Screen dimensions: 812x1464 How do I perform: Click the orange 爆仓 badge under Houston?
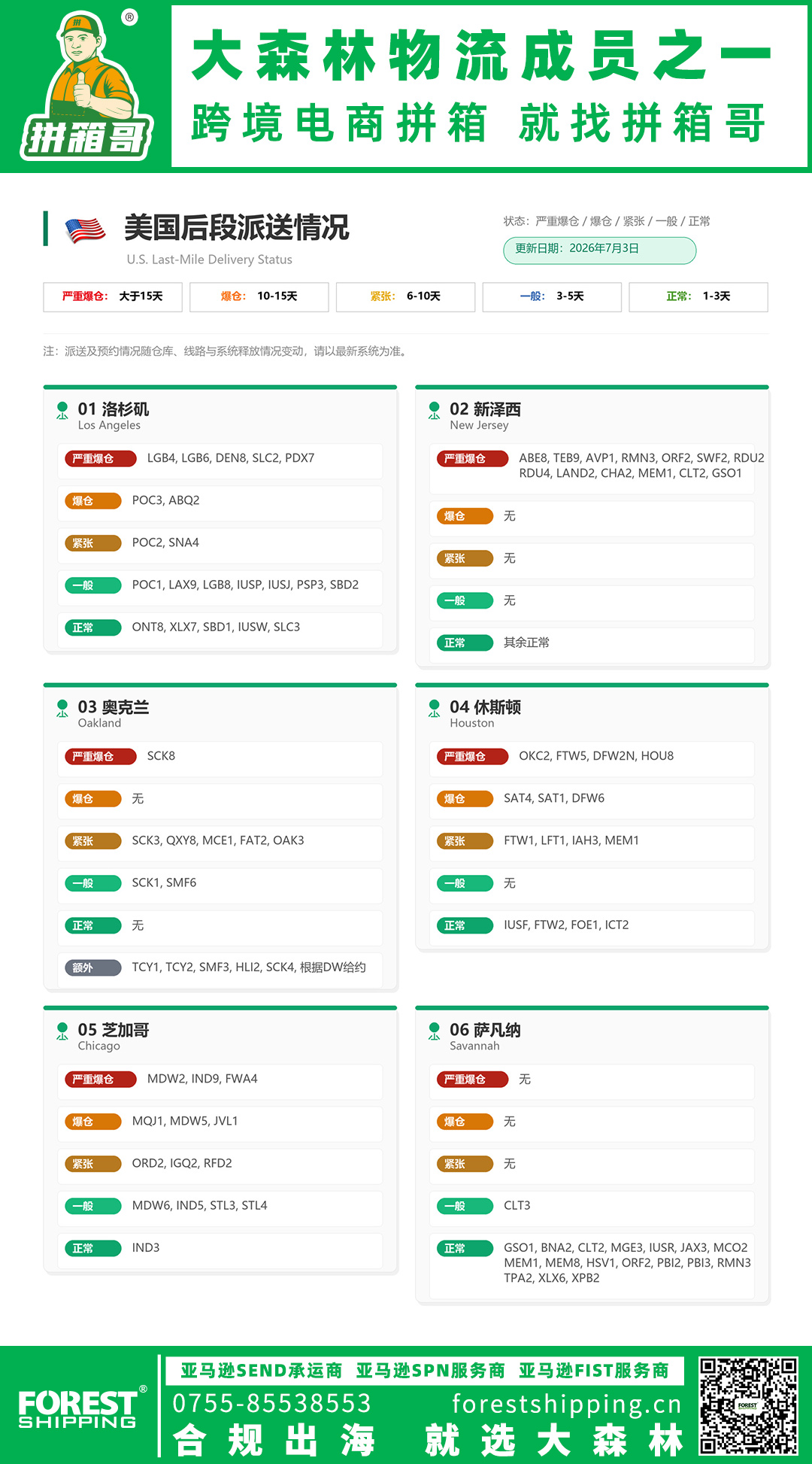pyautogui.click(x=465, y=798)
